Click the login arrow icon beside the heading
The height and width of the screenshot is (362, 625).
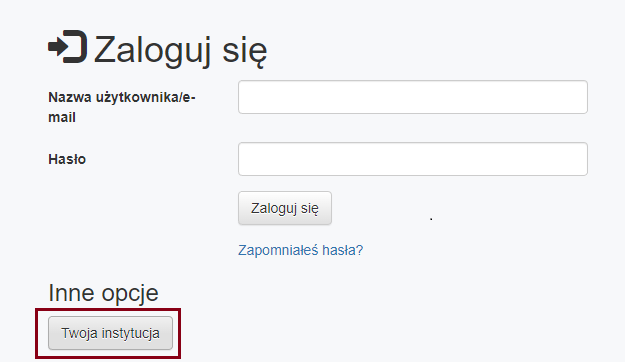[x=67, y=47]
